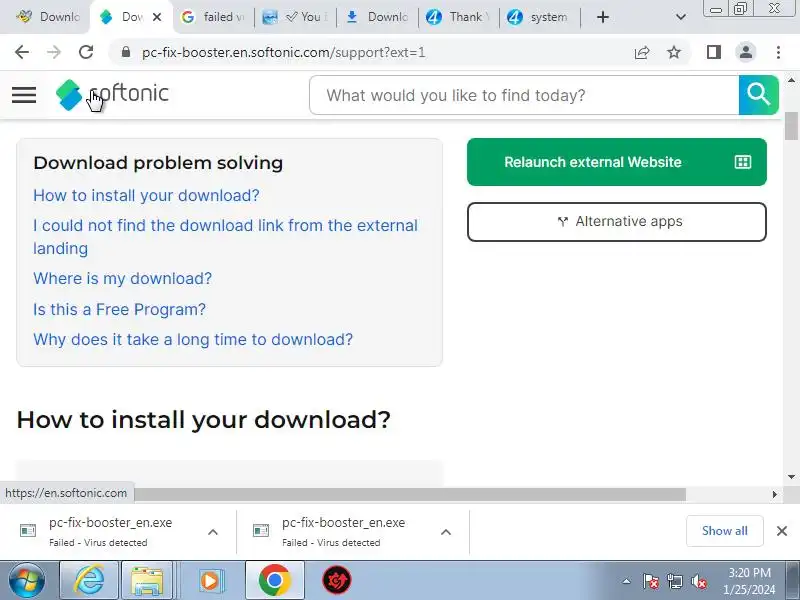Screen dimensions: 800x600
Task: Click Chrome icon in taskbar
Action: [274, 580]
